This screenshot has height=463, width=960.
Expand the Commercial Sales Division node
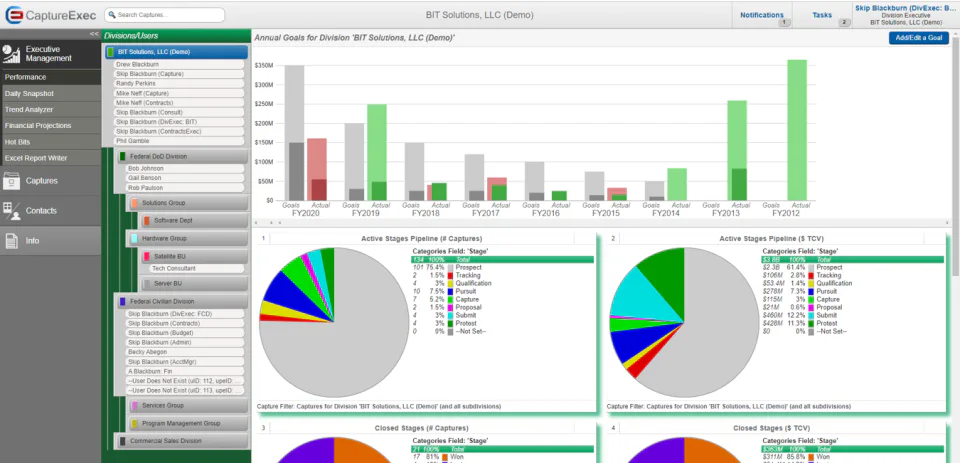click(x=182, y=441)
